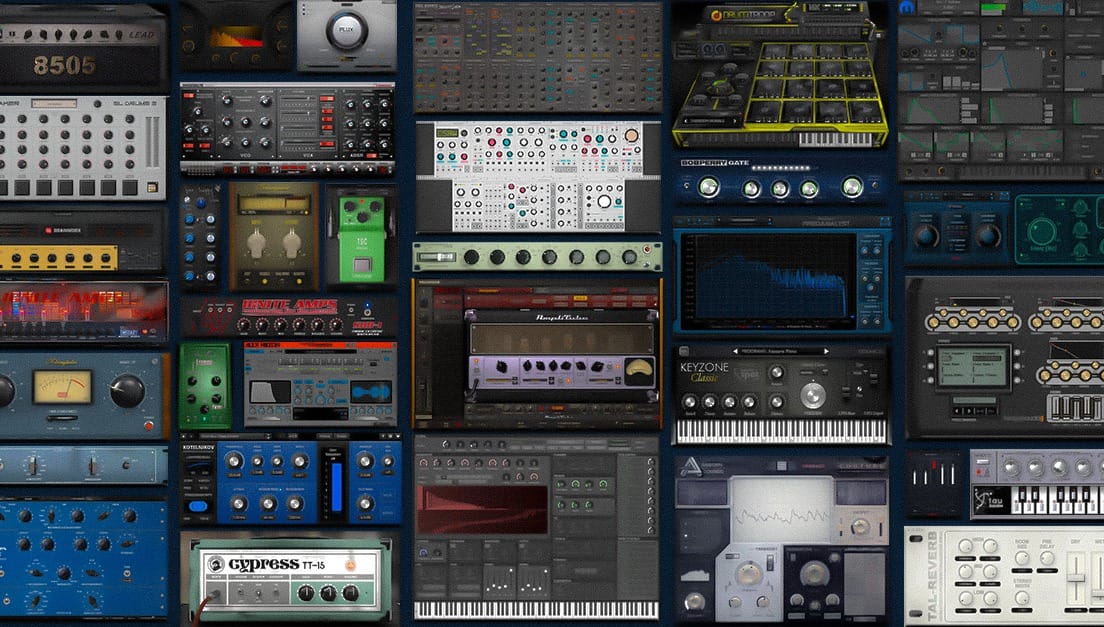The height and width of the screenshot is (627, 1104).
Task: Click the round FLUX button on the silver plugin
Action: [x=346, y=30]
